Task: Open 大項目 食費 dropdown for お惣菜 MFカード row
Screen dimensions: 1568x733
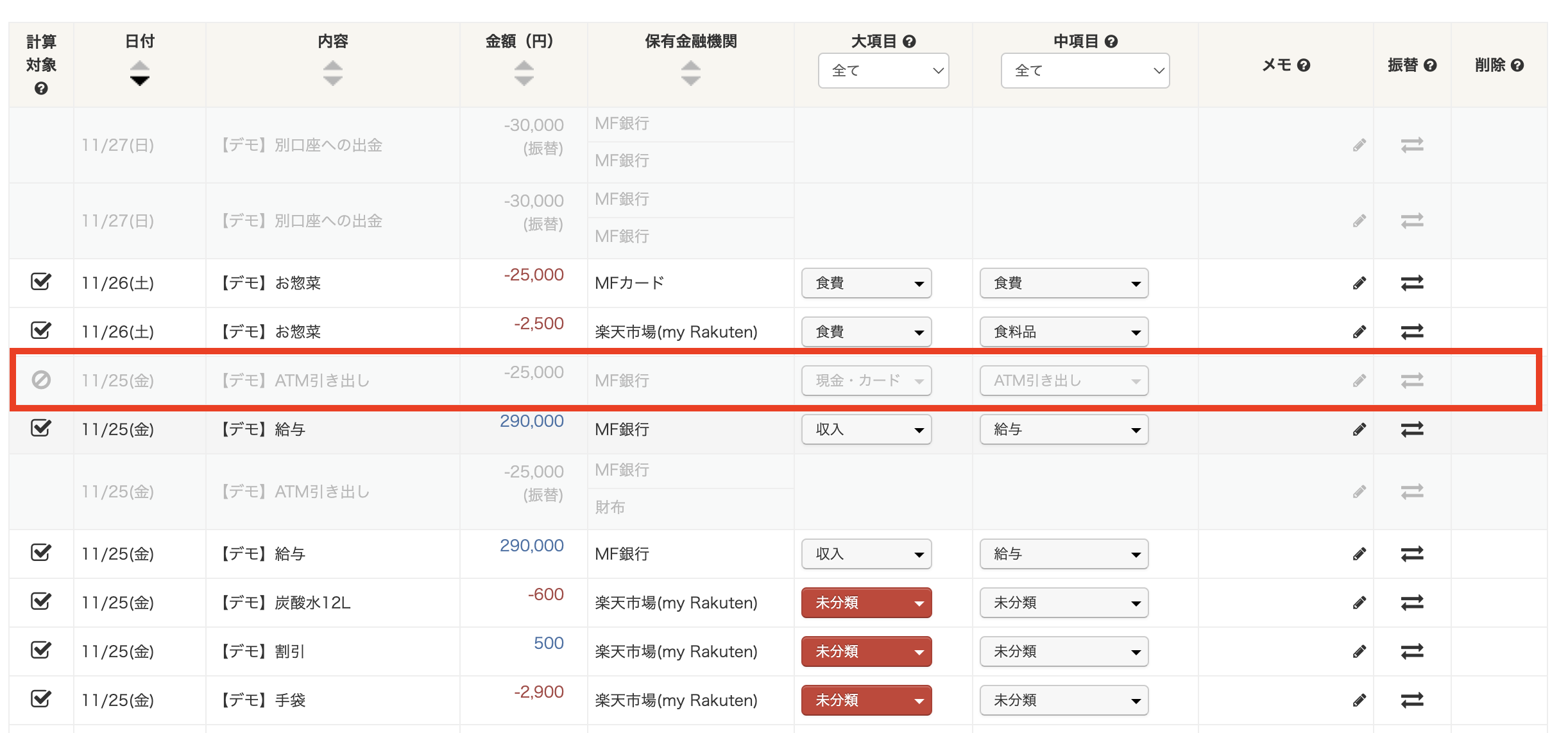Action: (x=866, y=283)
